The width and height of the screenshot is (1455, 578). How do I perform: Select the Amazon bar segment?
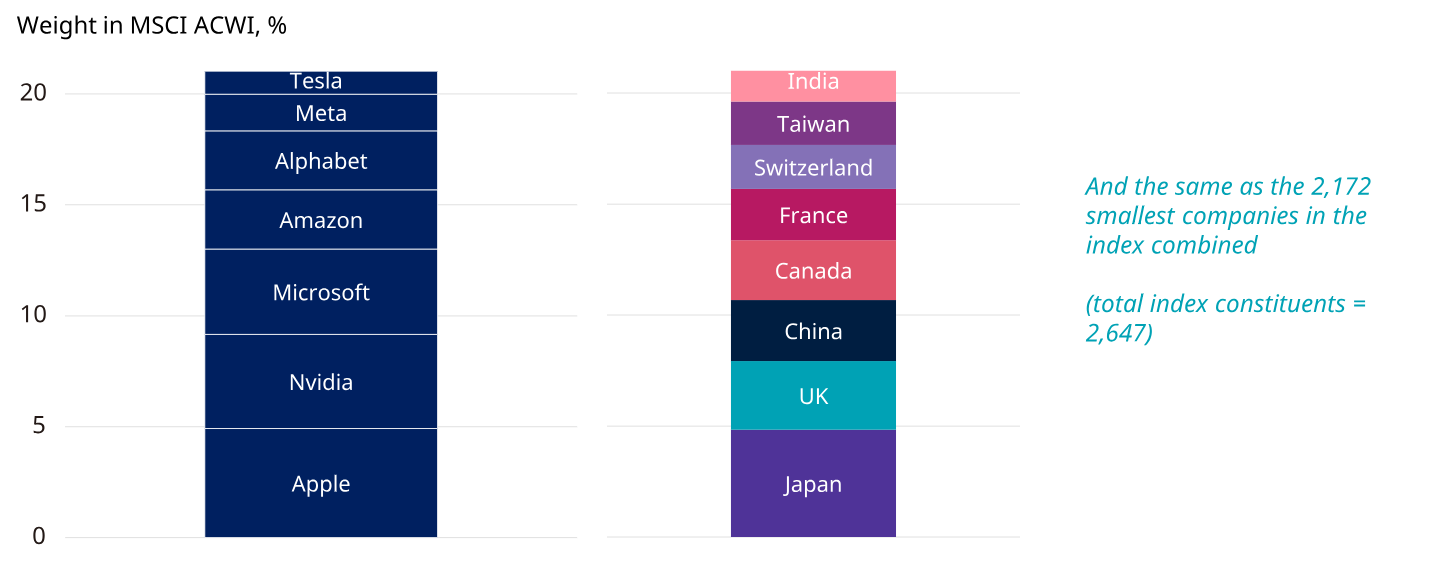321,220
